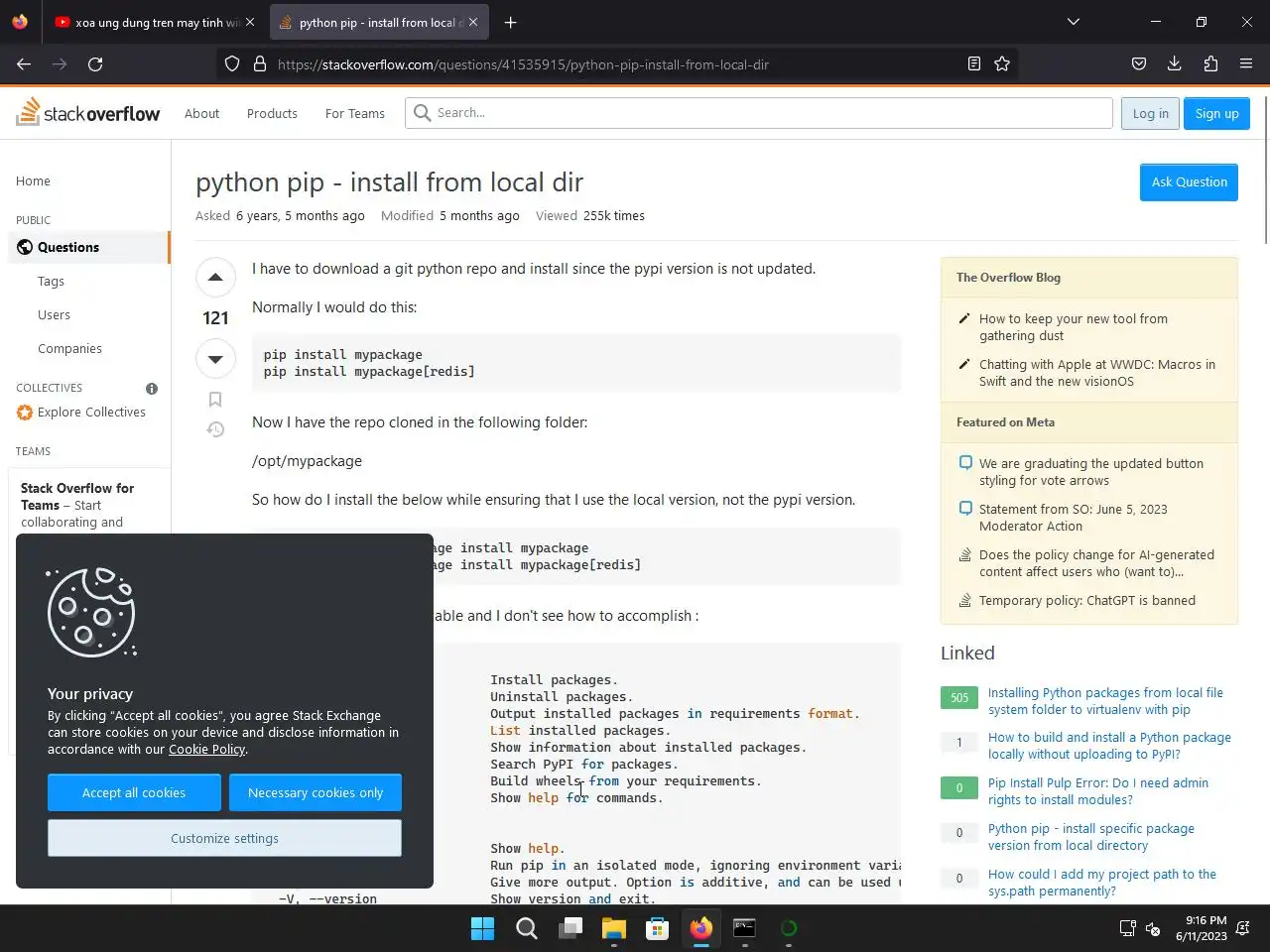Open How to build and install a Python package

(x=1109, y=746)
